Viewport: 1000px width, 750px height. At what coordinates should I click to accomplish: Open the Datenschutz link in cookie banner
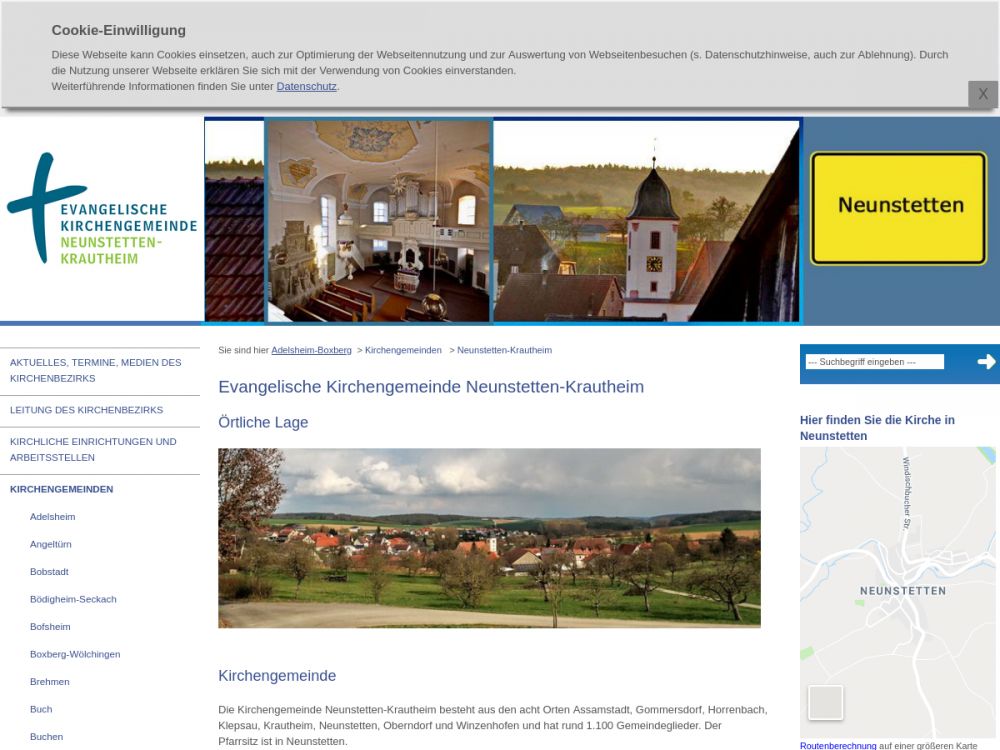point(306,86)
